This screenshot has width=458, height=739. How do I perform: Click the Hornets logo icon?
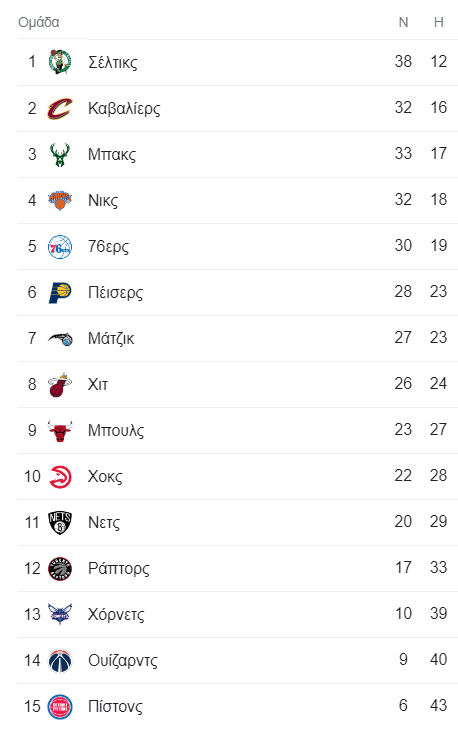click(60, 615)
